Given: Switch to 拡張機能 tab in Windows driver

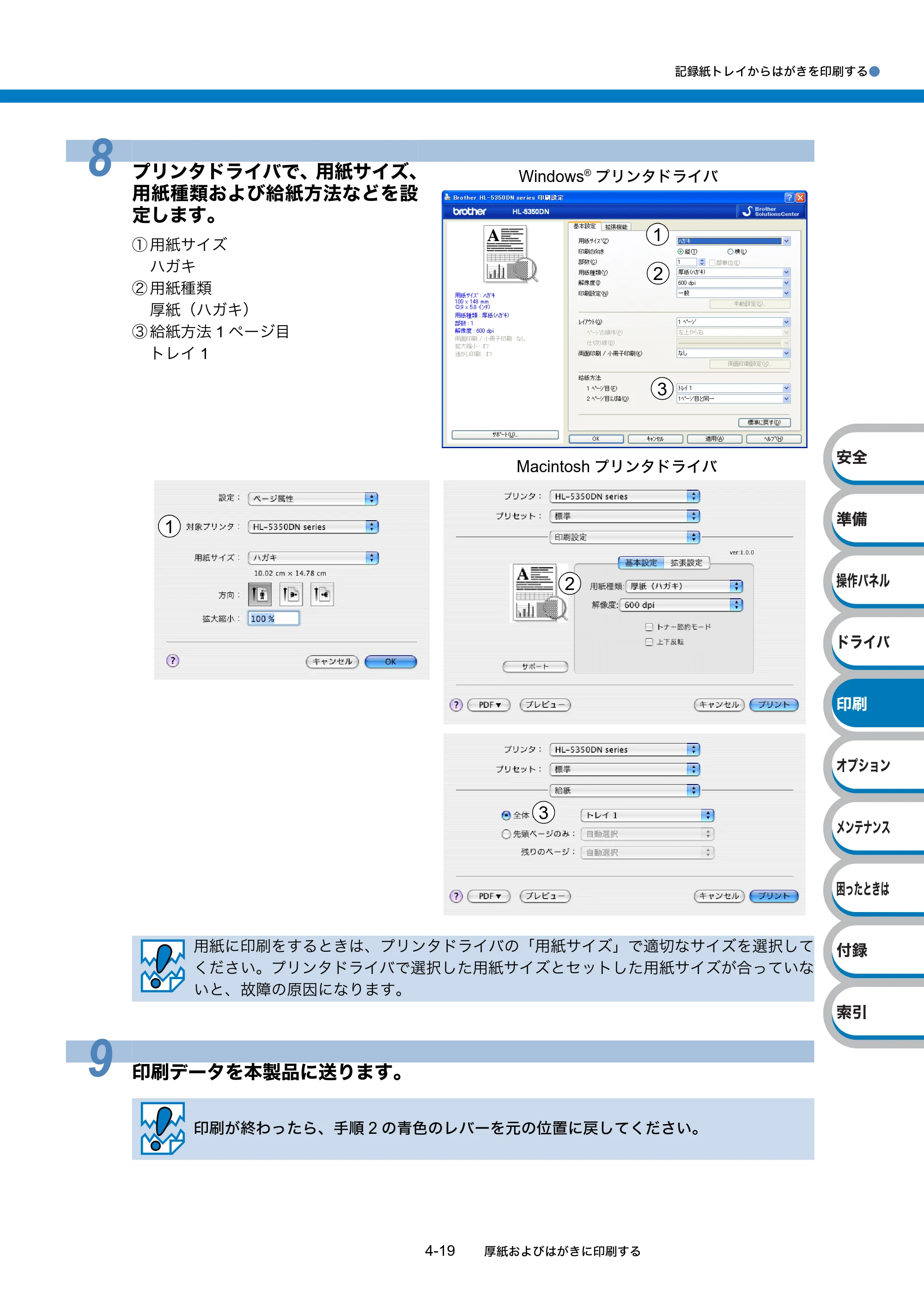Looking at the screenshot, I should pos(616,227).
